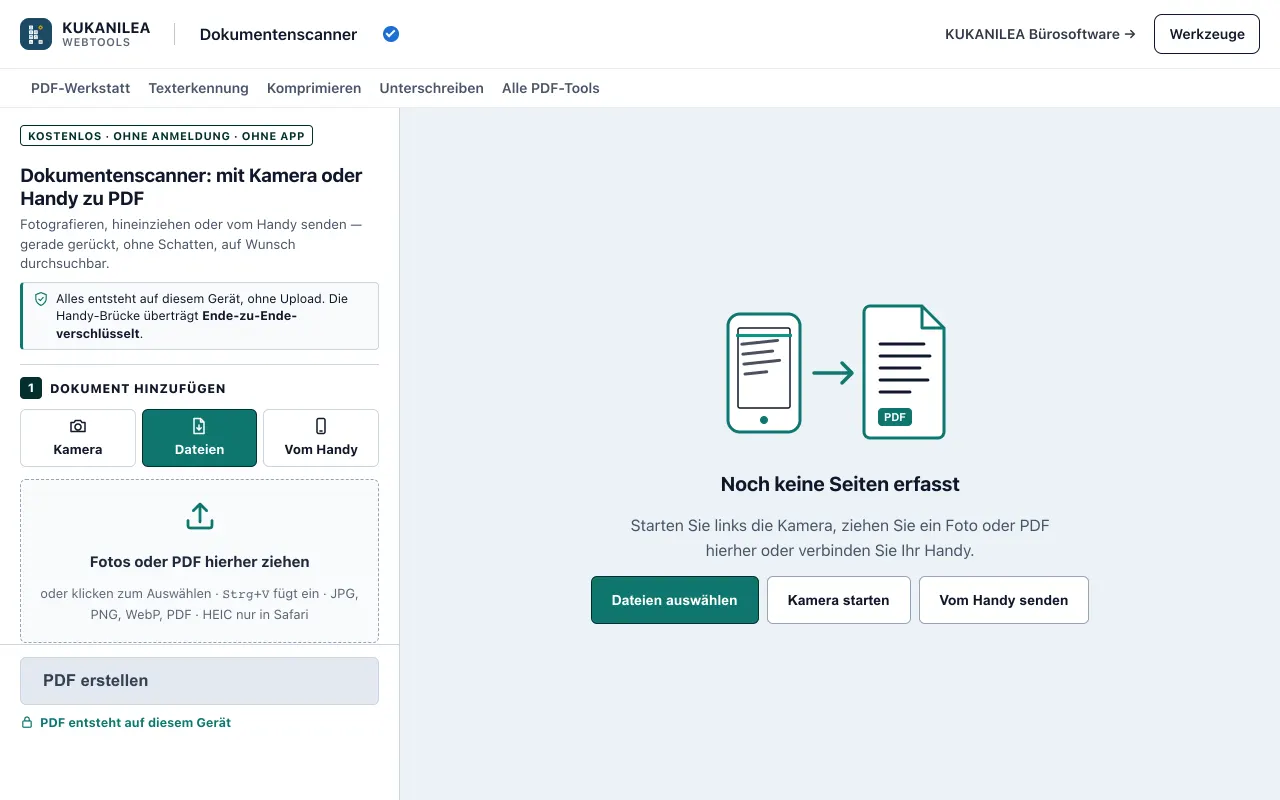The width and height of the screenshot is (1280, 800).
Task: Click the upload arrow icon in drop zone
Action: click(x=200, y=516)
